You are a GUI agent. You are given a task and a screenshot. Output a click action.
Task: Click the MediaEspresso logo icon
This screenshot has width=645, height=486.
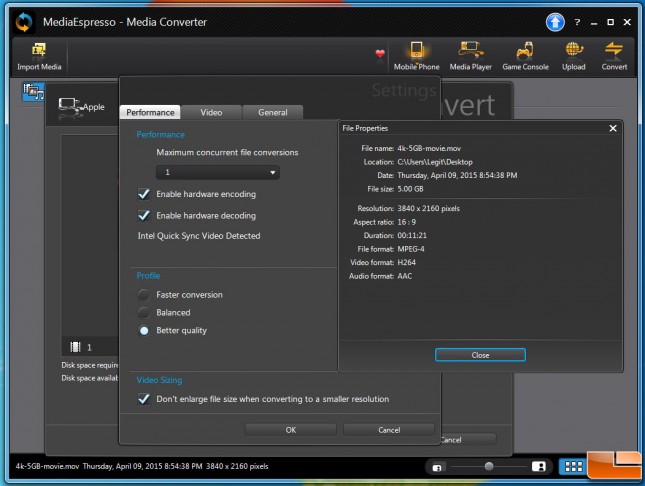pyautogui.click(x=23, y=22)
